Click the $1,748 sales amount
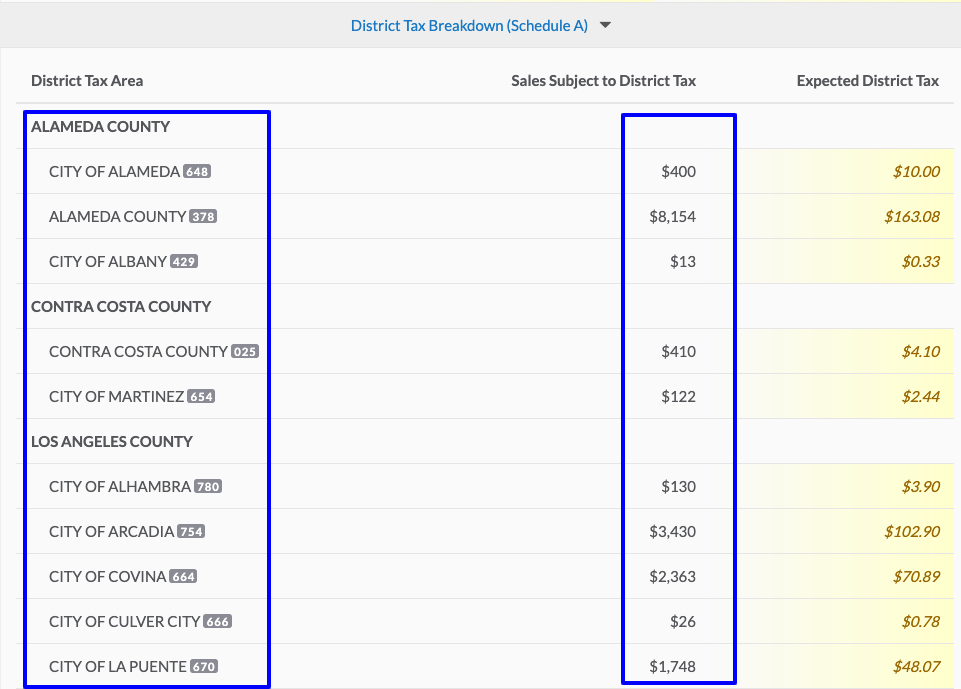The height and width of the screenshot is (689, 961). click(x=672, y=667)
